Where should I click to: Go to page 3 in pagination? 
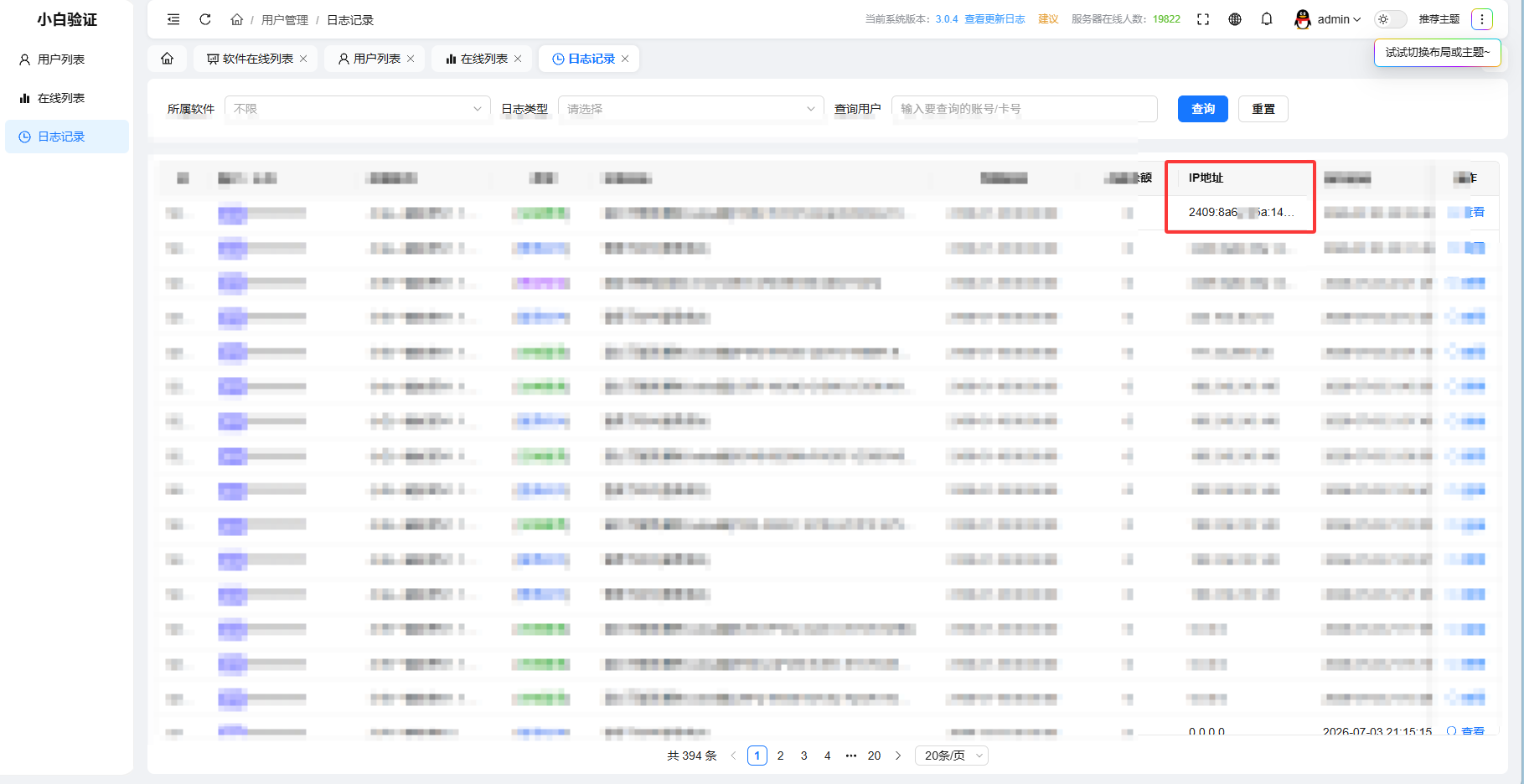(x=804, y=756)
